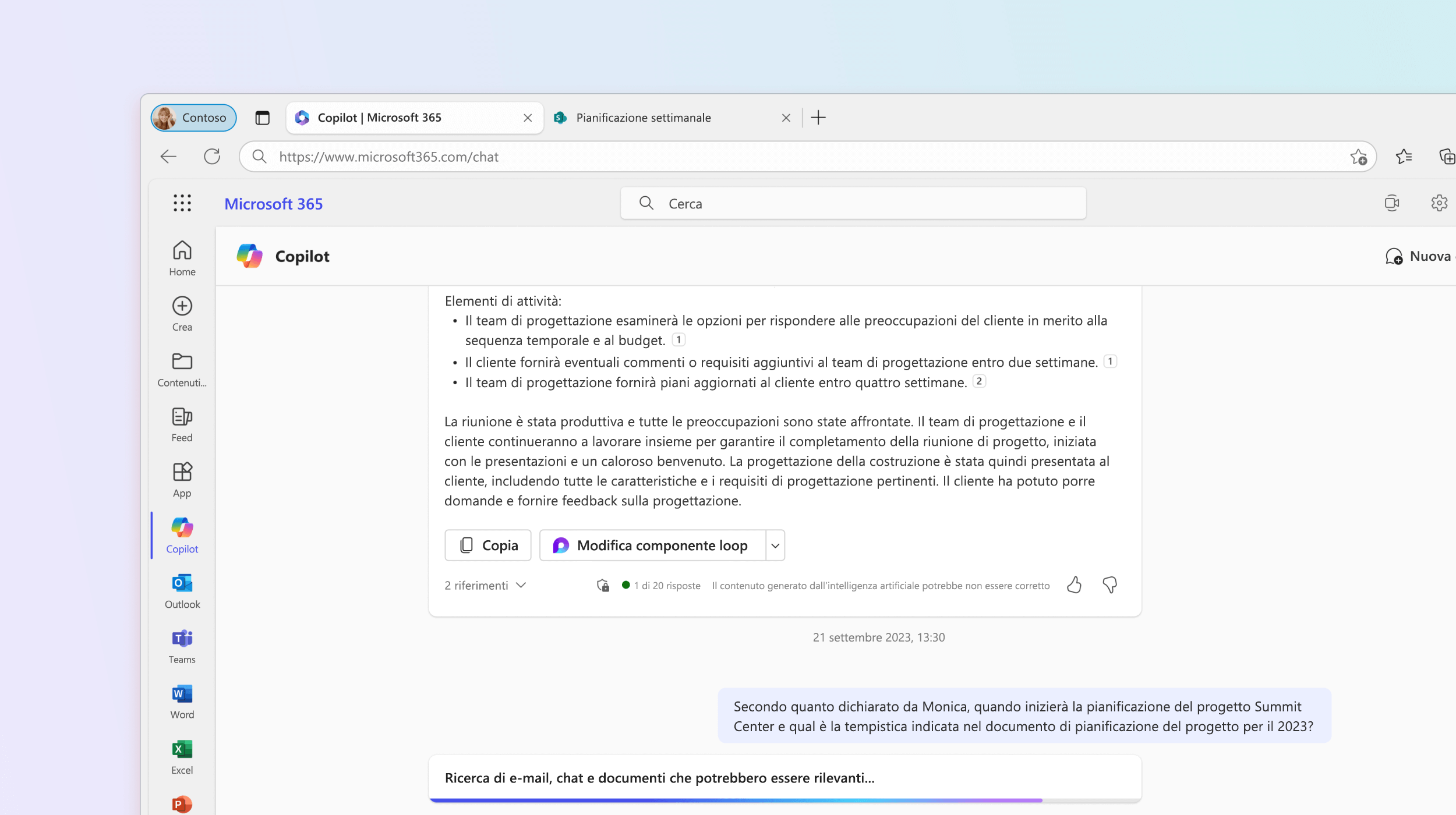This screenshot has width=1456, height=815.
Task: Open Feed in the sidebar
Action: click(x=182, y=425)
